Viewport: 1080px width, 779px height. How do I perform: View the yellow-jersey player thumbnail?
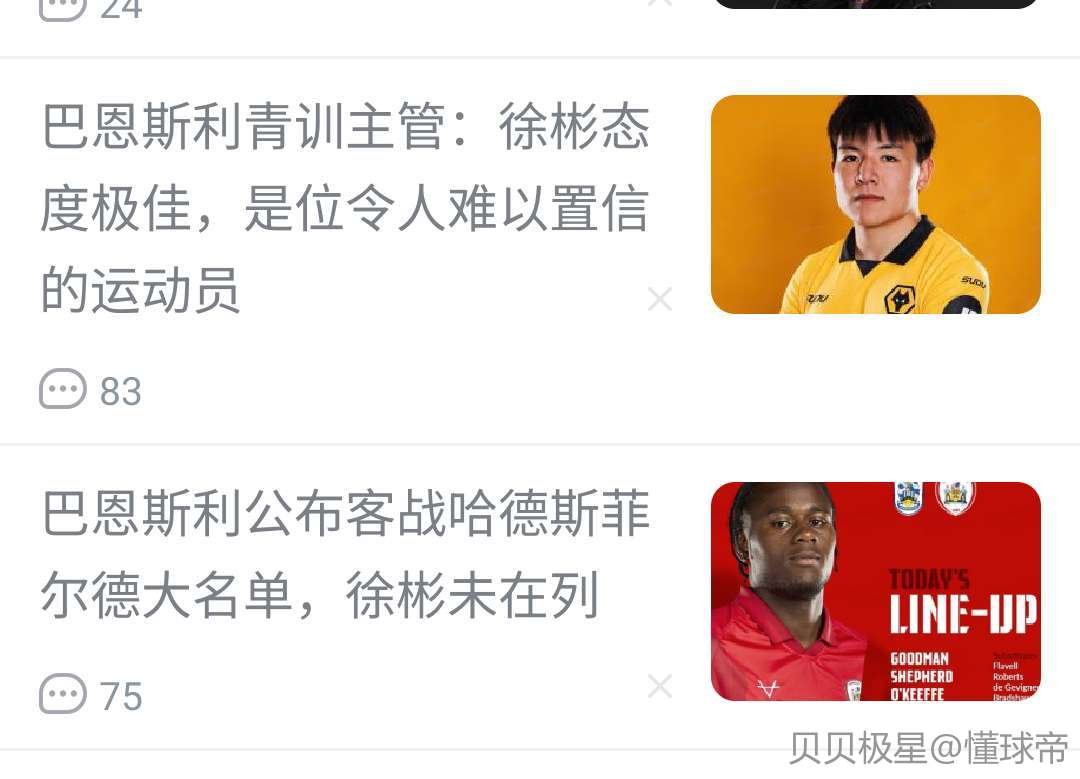875,205
